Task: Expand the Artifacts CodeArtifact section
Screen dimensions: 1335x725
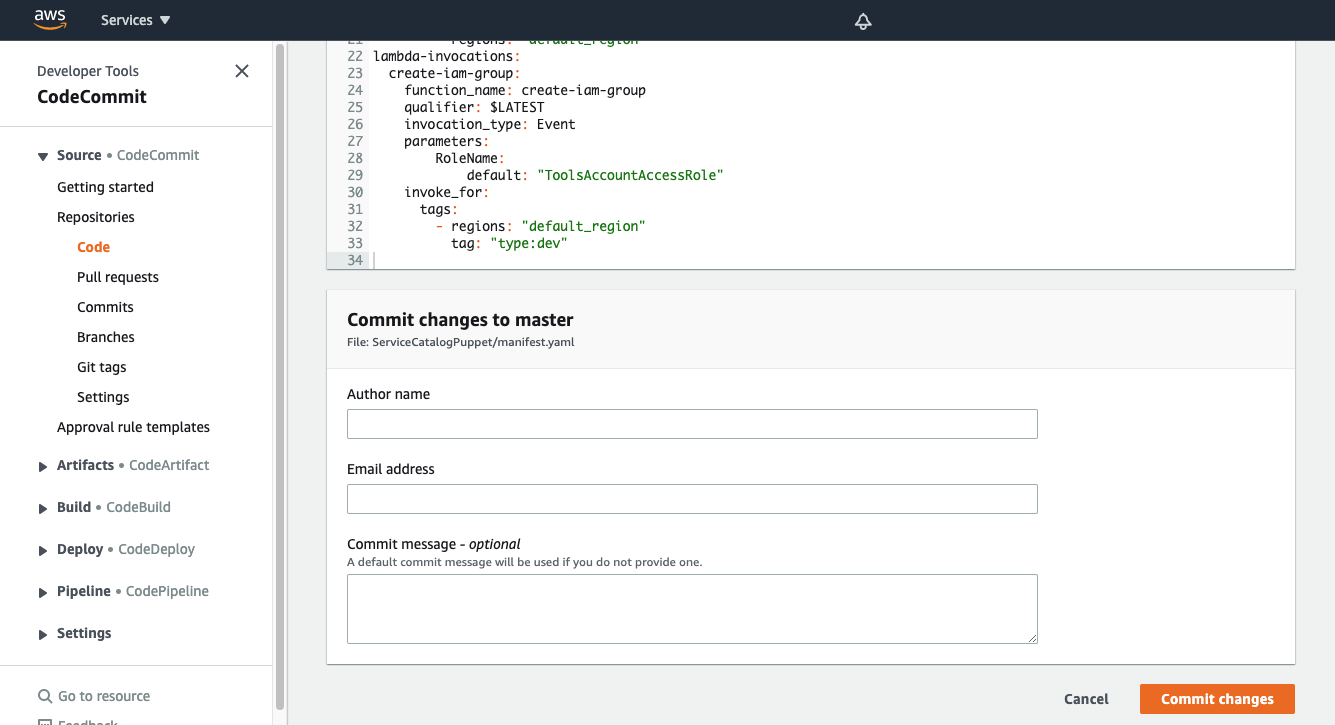Action: point(43,466)
